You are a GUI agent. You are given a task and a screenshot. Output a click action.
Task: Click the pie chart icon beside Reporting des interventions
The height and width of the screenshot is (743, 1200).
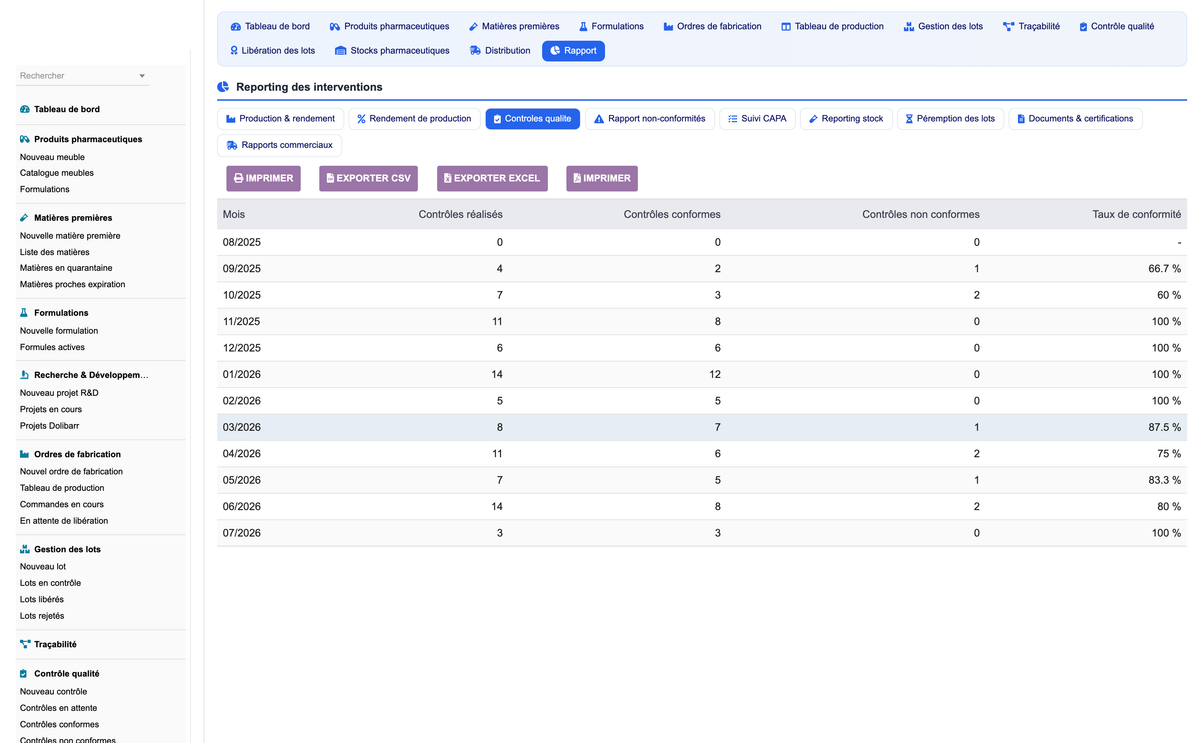223,87
